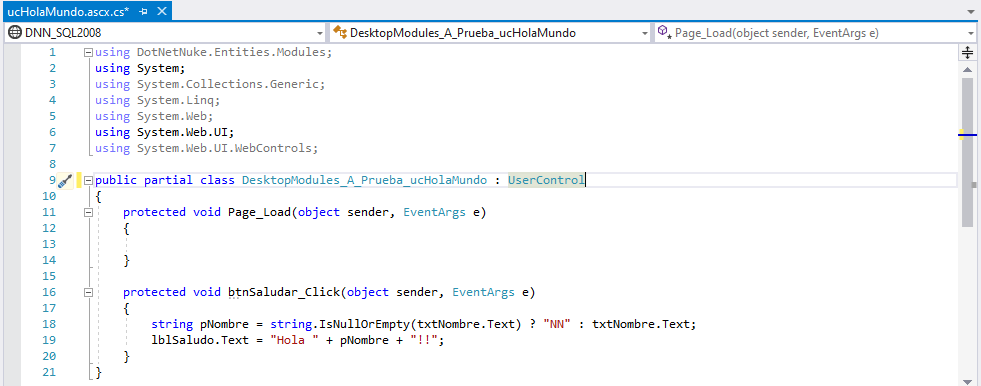Click the split editor window icon

coord(967,53)
